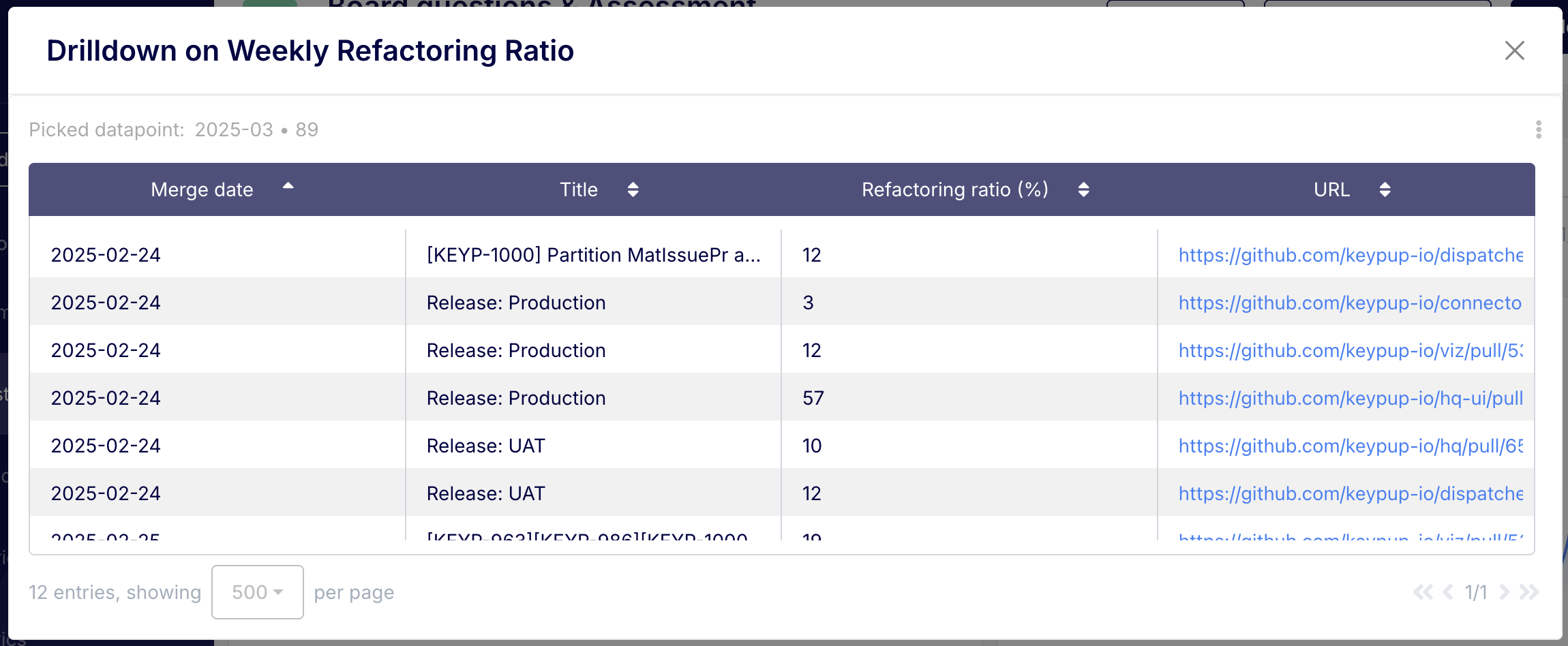
Task: Open the hq pull request link
Action: click(x=1350, y=446)
